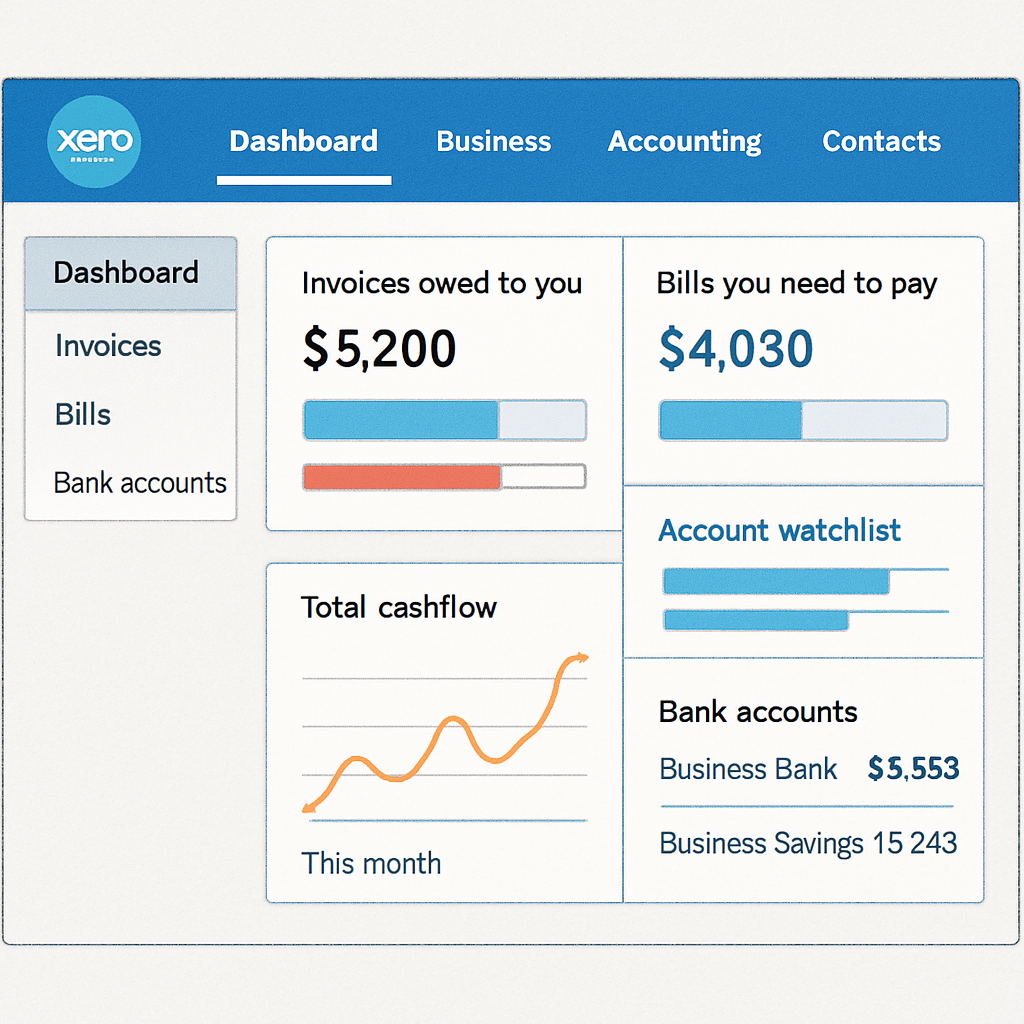
Task: Select Bills in the left sidebar
Action: tap(82, 414)
